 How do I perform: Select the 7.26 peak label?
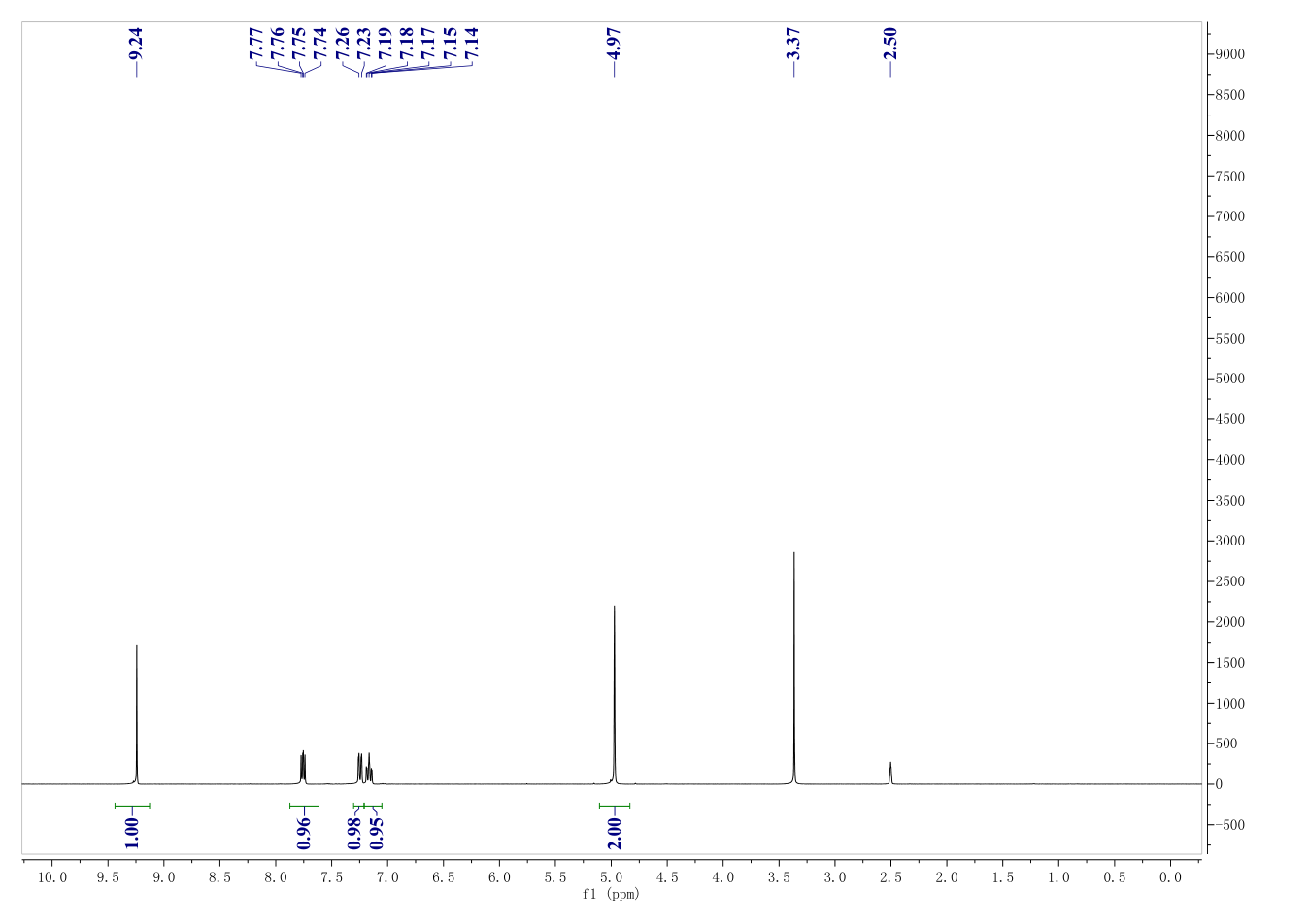tap(342, 44)
